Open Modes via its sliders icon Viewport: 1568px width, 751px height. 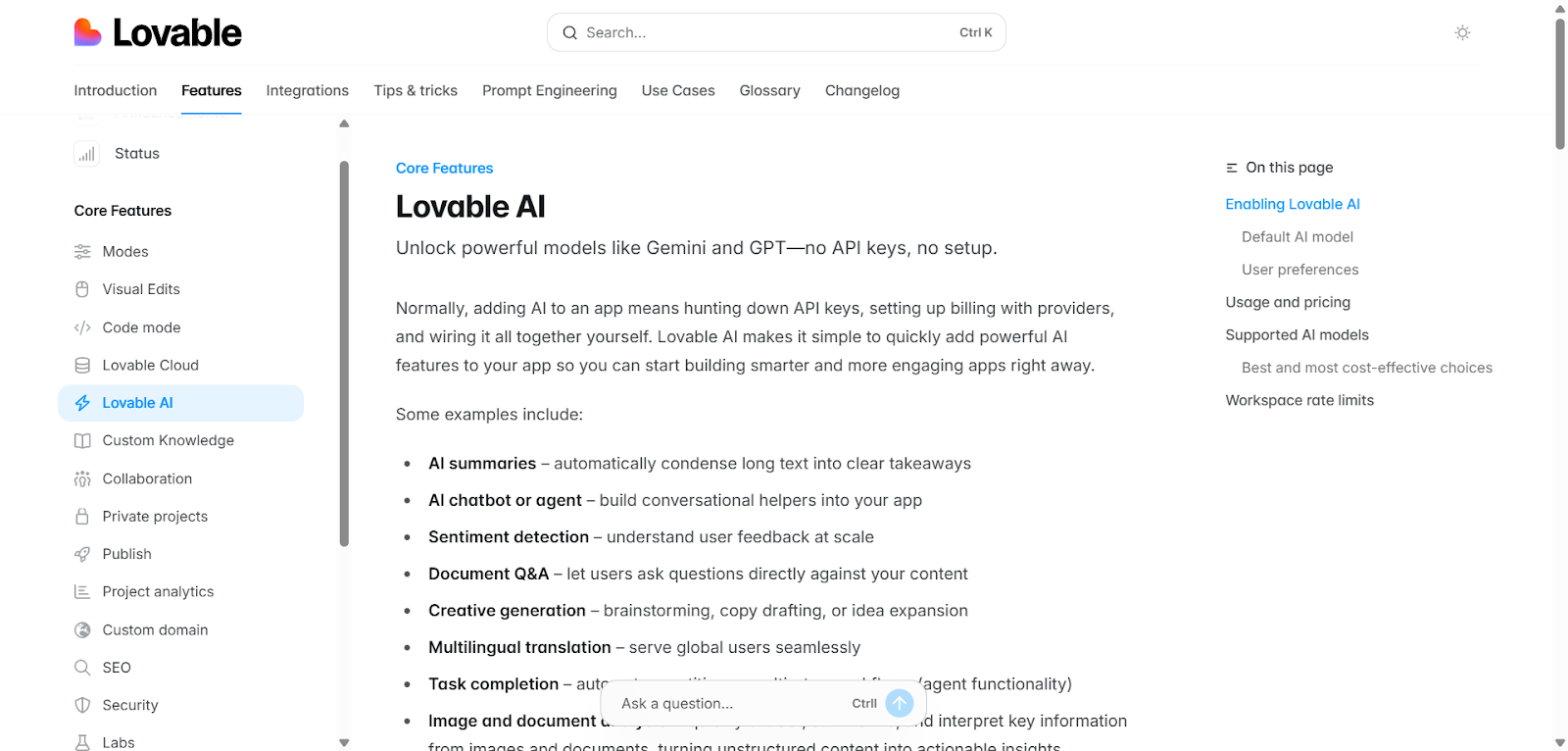[x=82, y=252]
